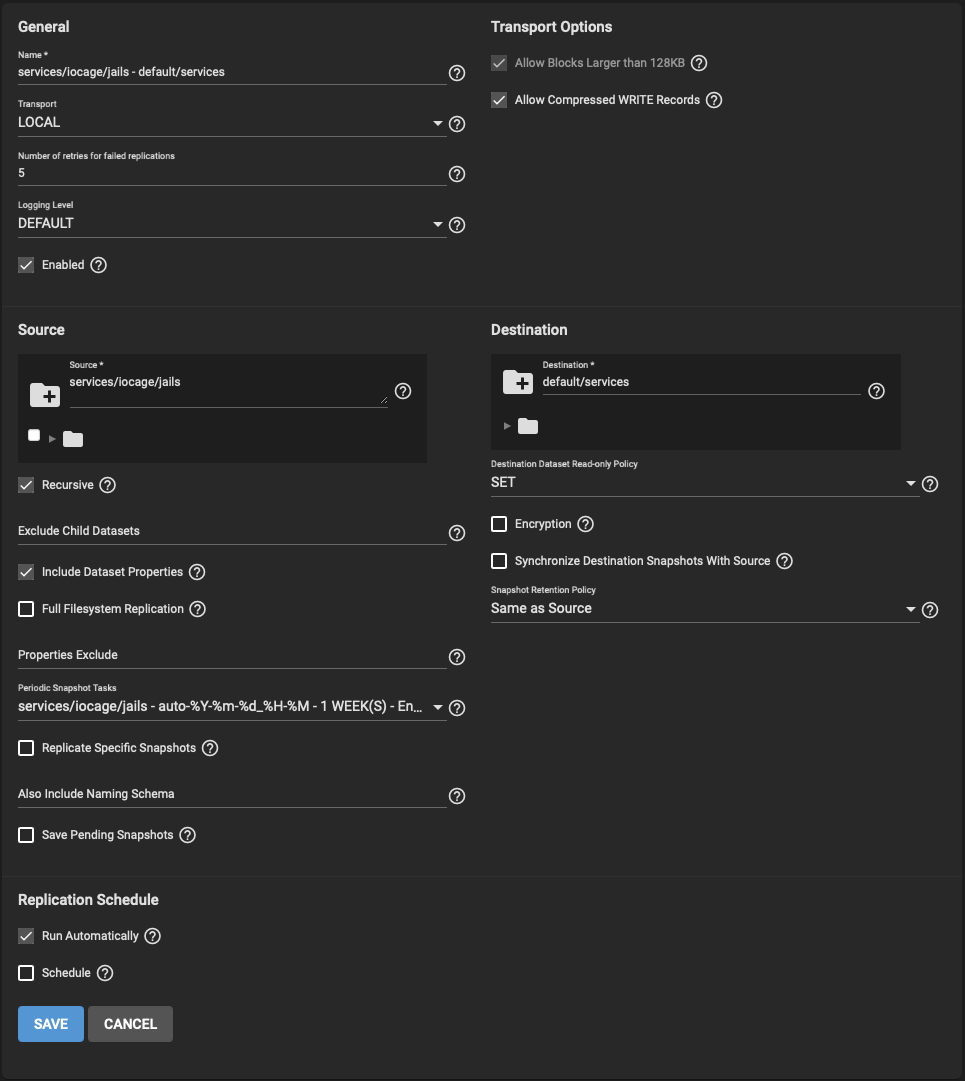Open Destination Dataset Read-only Policy dropdown
965x1081 pixels.
704,483
